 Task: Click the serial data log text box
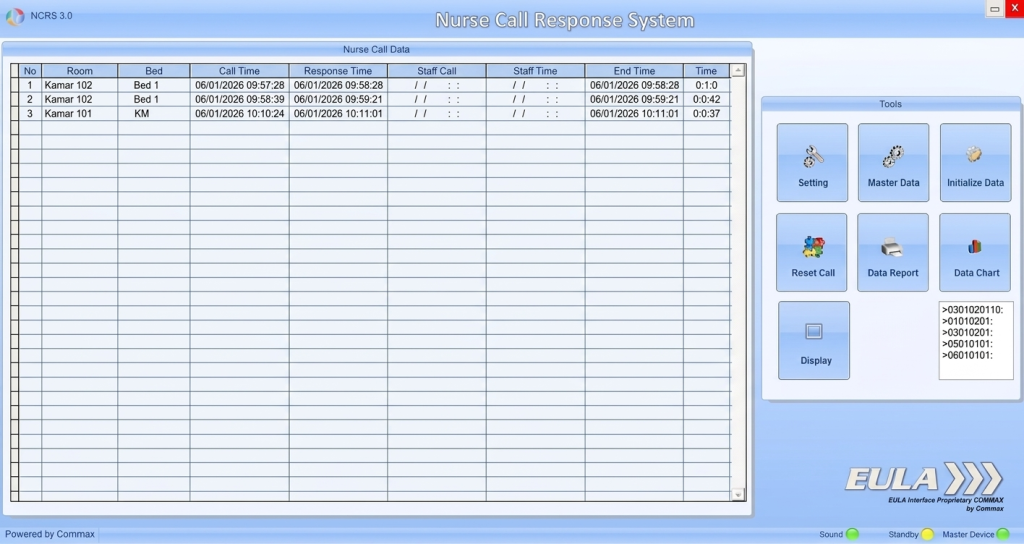975,340
